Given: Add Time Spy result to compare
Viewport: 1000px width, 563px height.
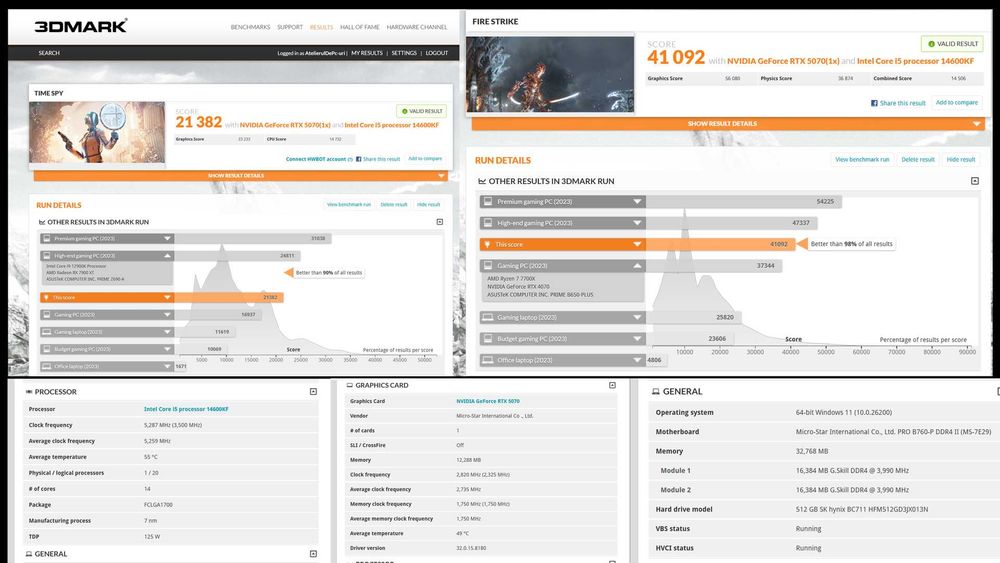Looking at the screenshot, I should (x=425, y=158).
